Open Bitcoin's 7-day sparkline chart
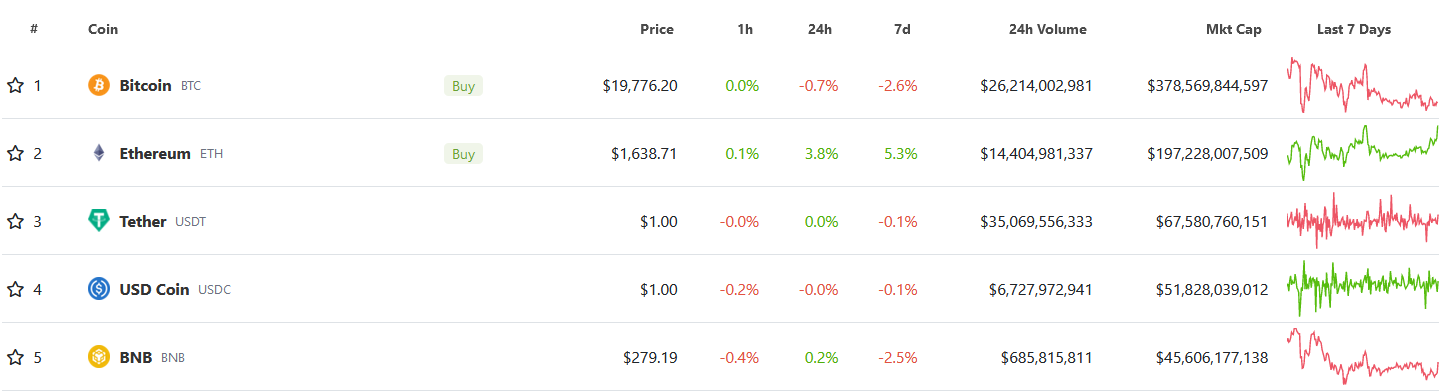Screen dimensions: 1450x391 coord(1363,85)
